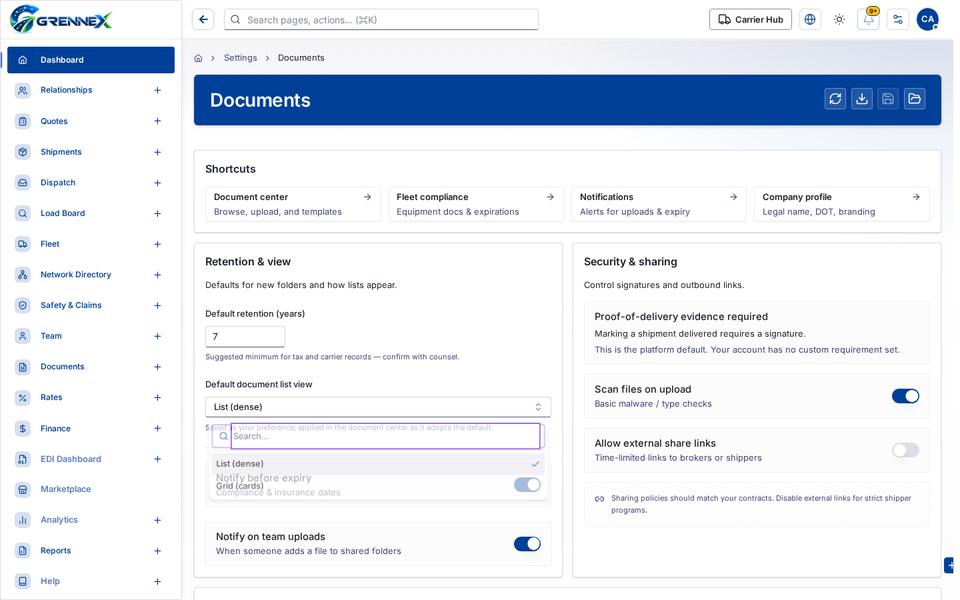
Task: Click download icon in Documents banner
Action: (861, 99)
